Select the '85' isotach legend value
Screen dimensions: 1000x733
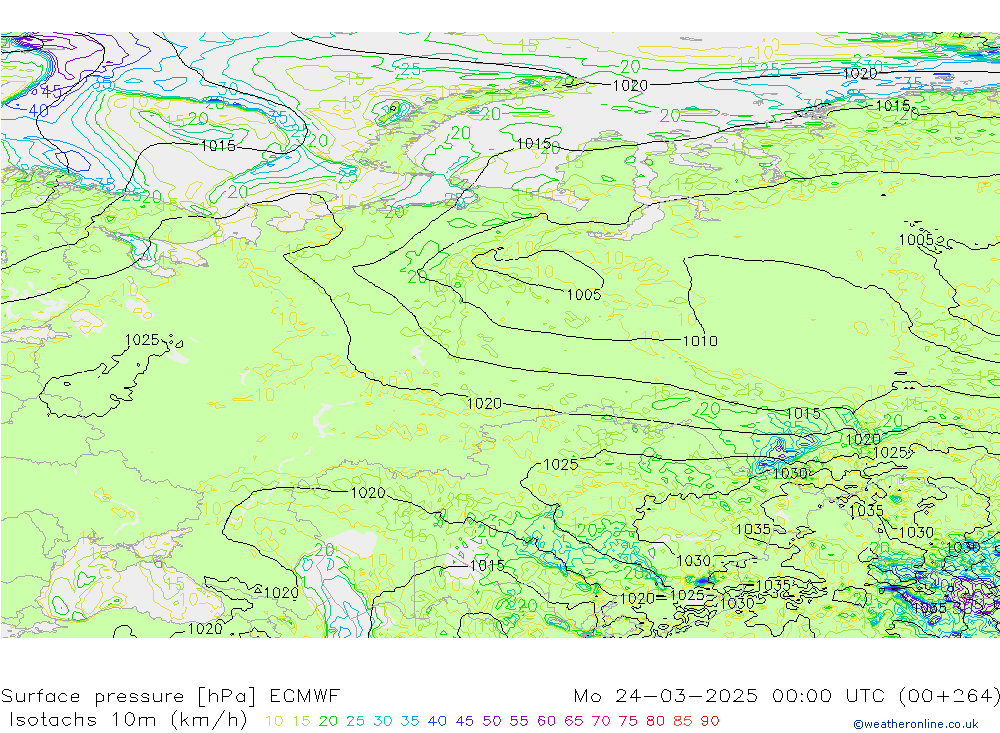click(x=683, y=721)
